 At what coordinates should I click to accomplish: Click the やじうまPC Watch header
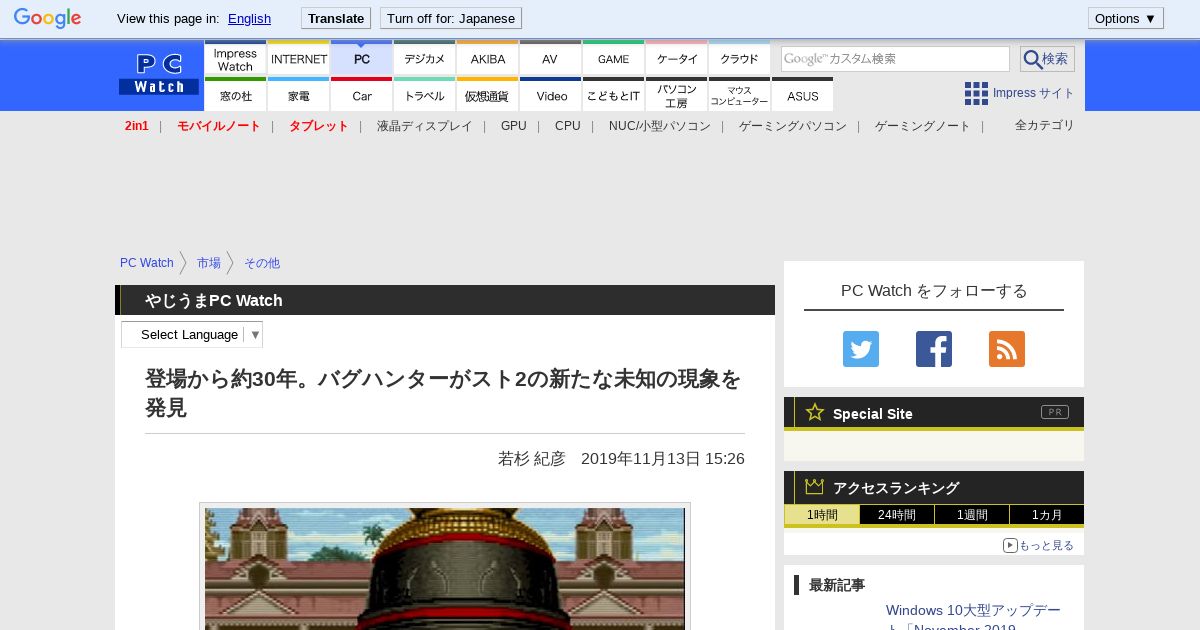[214, 300]
